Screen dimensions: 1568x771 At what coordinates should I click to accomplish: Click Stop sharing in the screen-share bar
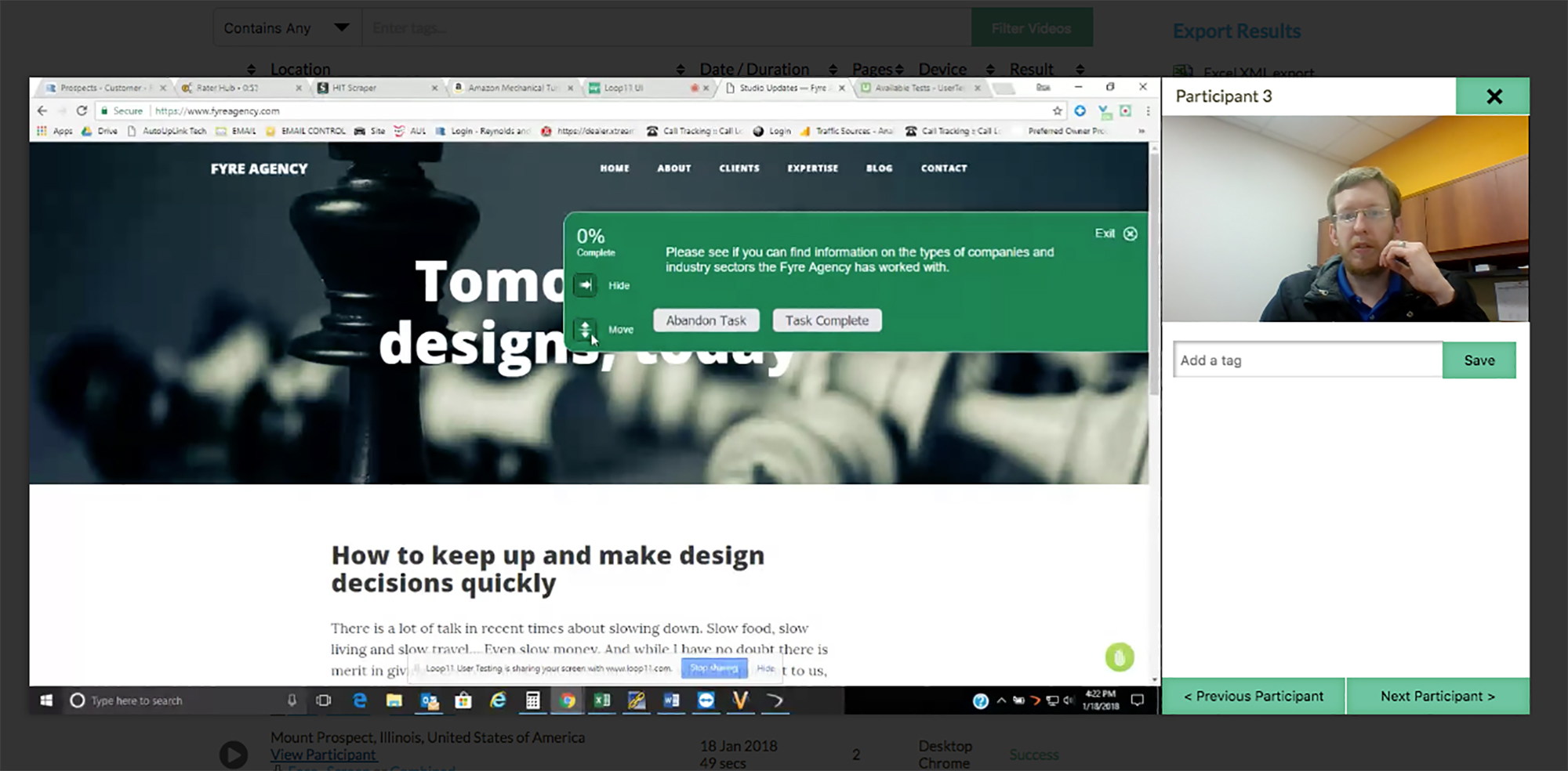pyautogui.click(x=713, y=668)
